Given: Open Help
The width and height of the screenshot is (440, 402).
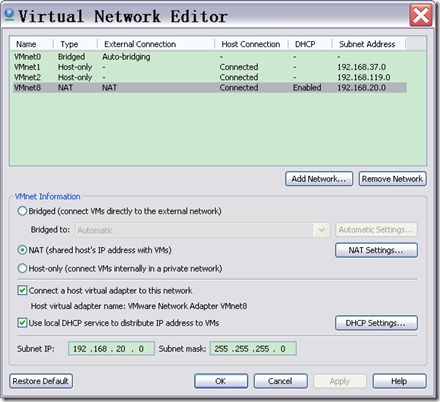Looking at the screenshot, I should click(399, 381).
